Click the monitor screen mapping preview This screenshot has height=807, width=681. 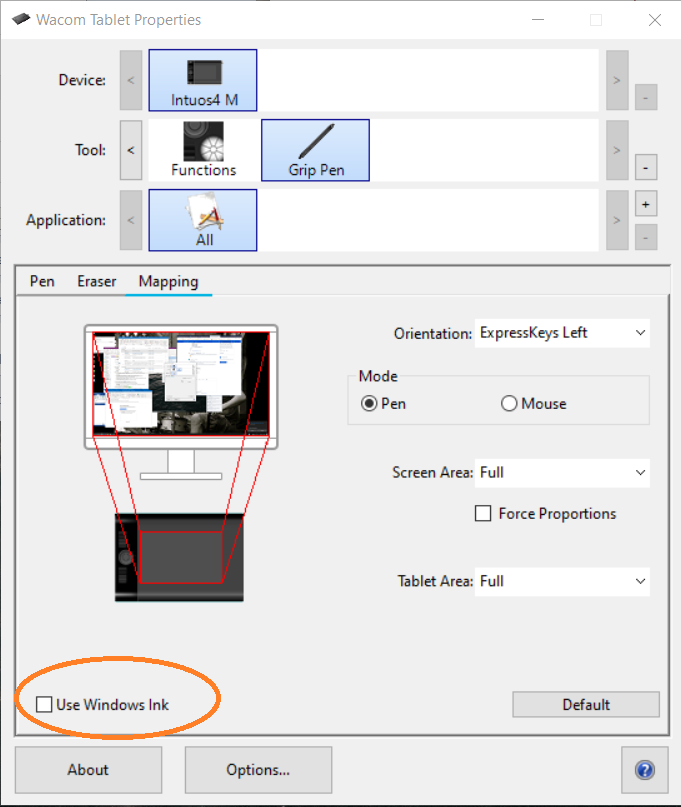pyautogui.click(x=181, y=384)
